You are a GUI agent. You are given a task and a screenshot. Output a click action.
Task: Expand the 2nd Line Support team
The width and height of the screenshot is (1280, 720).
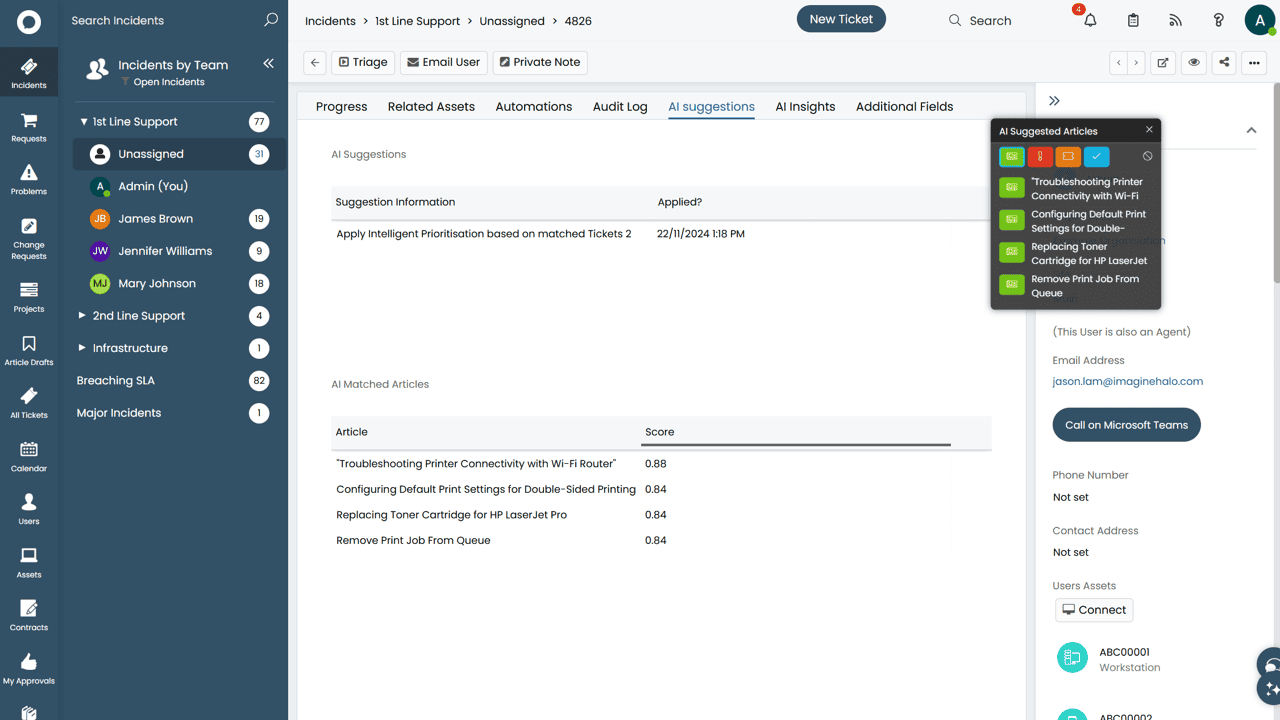(83, 316)
